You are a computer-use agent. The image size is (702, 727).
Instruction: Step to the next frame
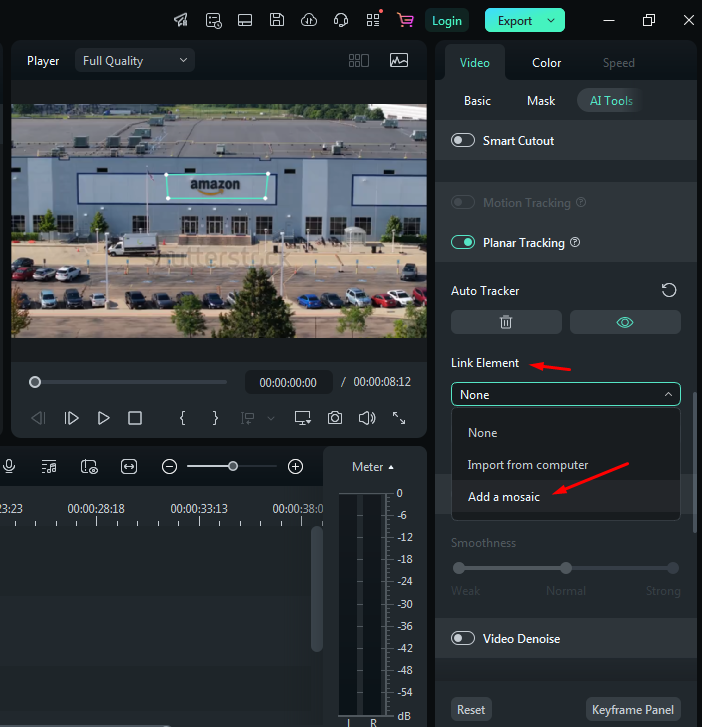click(71, 418)
